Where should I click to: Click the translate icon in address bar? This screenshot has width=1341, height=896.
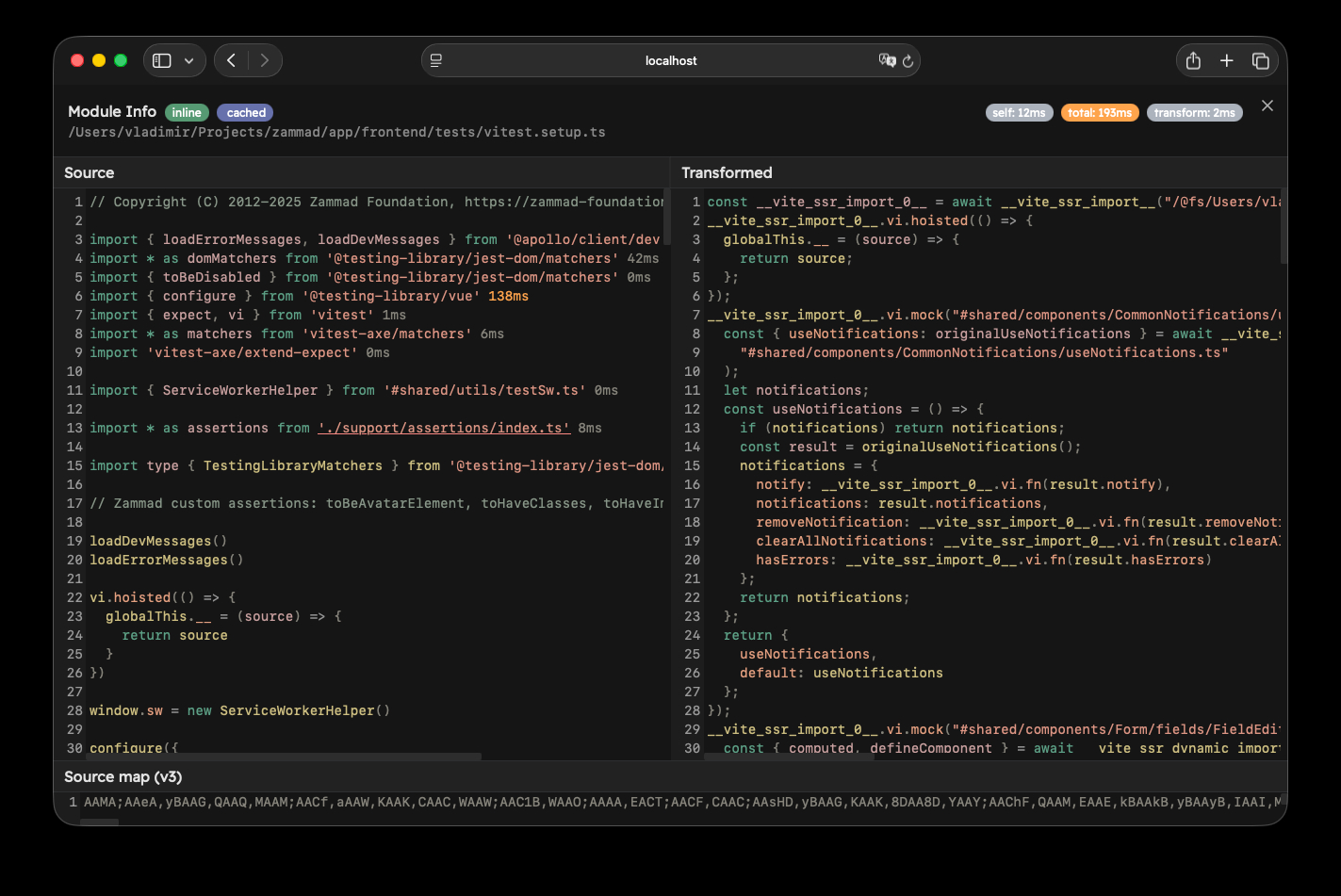886,60
